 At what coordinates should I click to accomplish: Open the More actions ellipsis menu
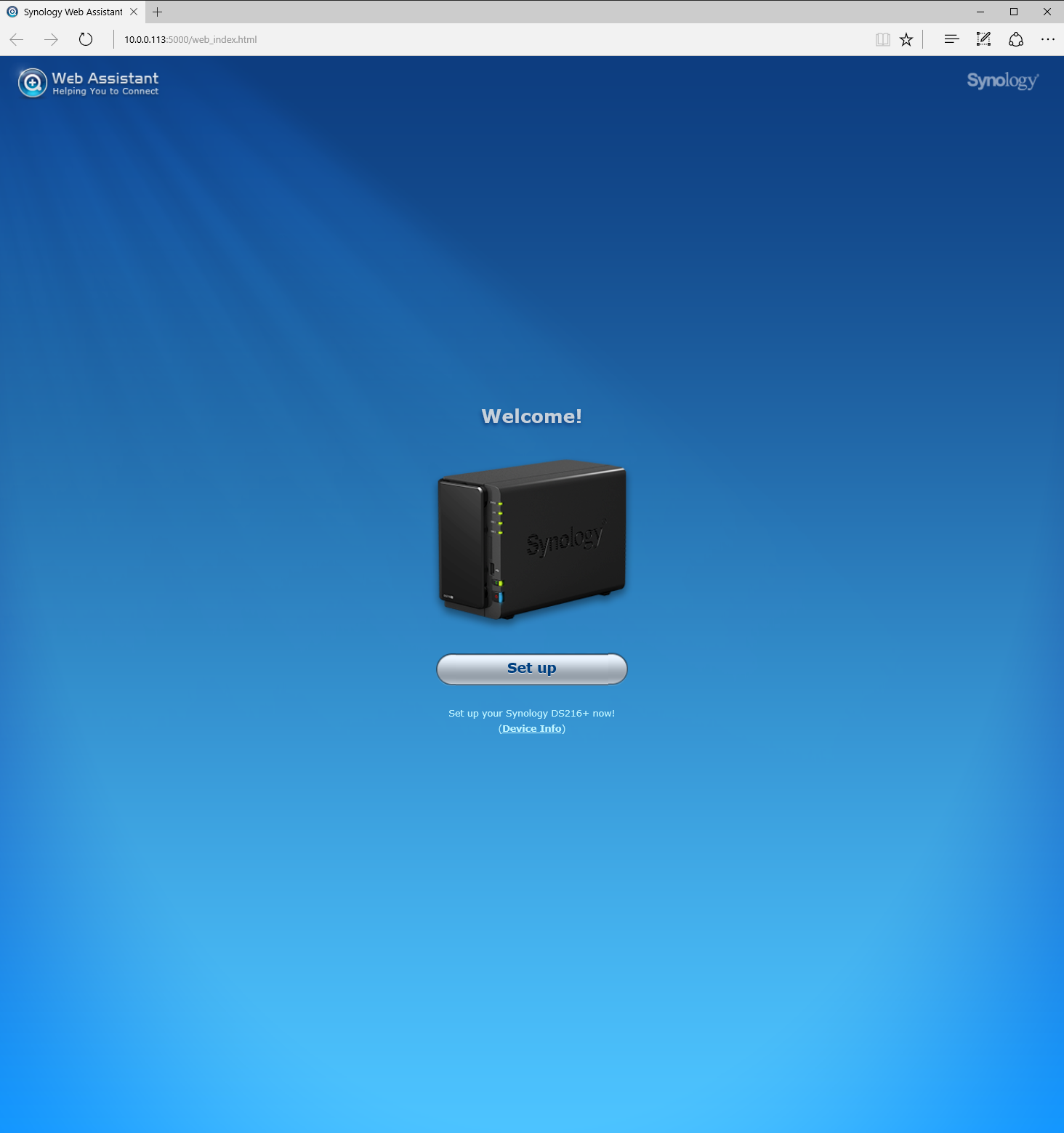(1047, 39)
